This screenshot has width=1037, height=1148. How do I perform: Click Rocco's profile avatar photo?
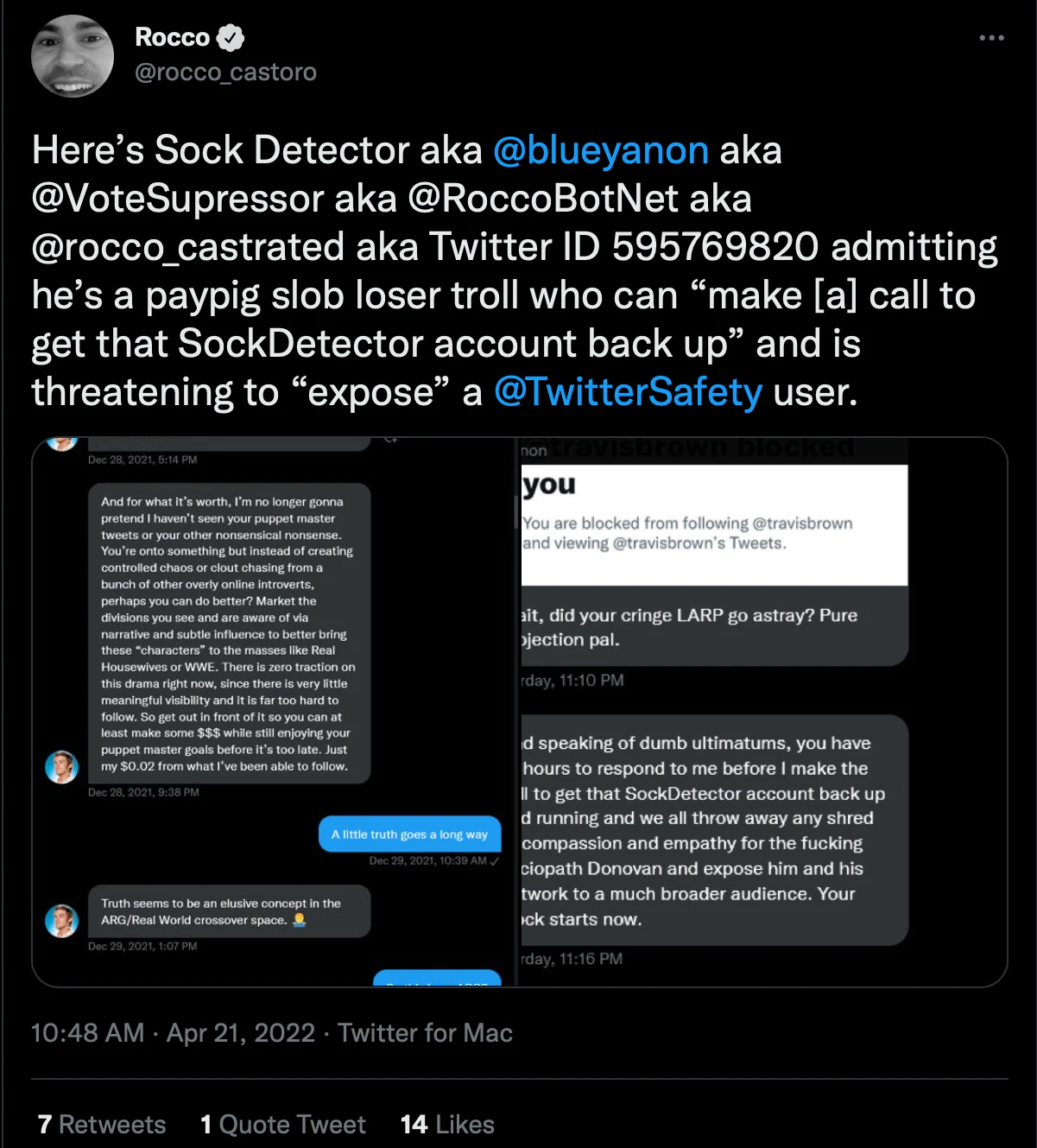click(73, 56)
